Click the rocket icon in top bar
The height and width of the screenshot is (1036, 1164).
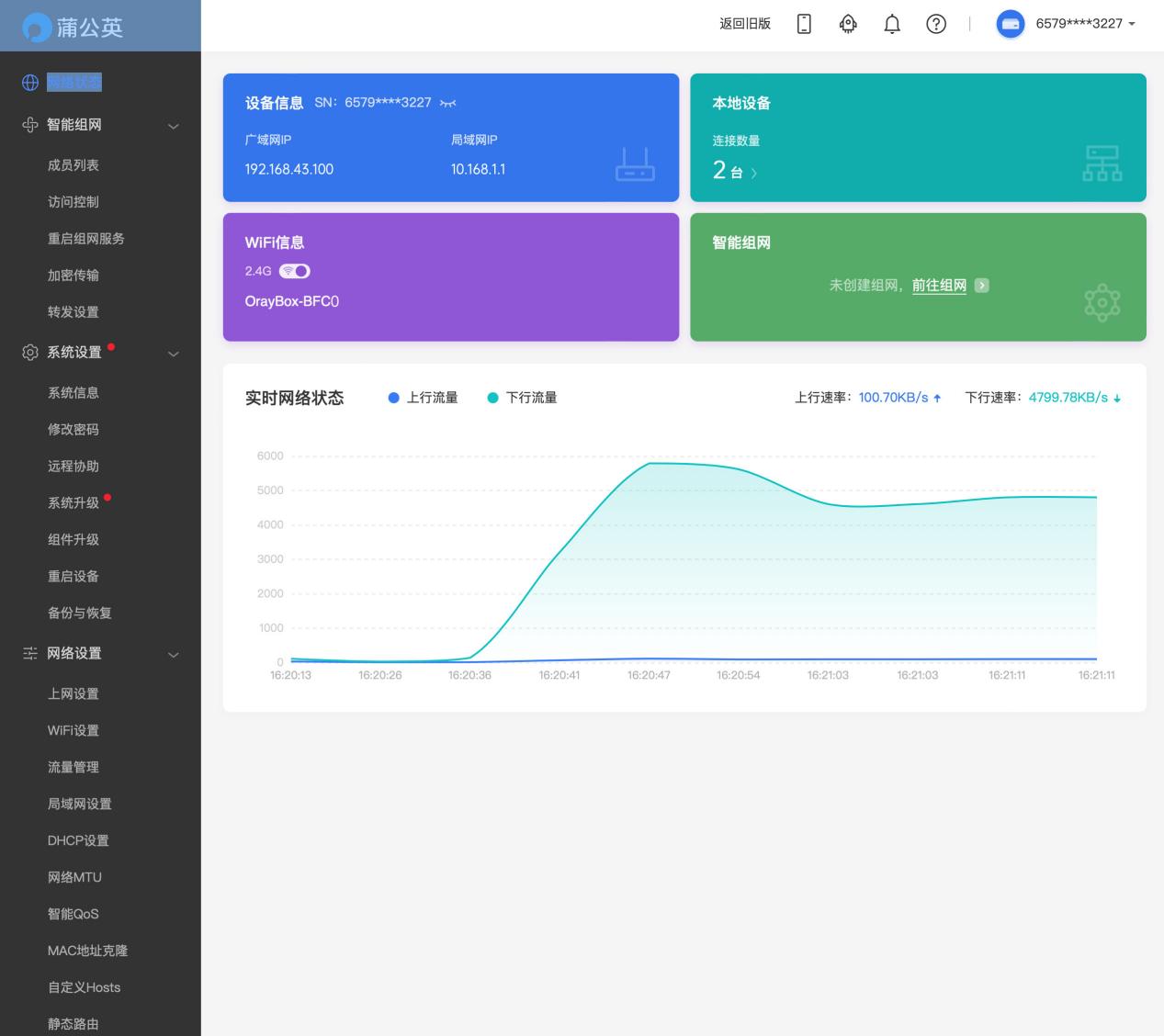pos(848,24)
